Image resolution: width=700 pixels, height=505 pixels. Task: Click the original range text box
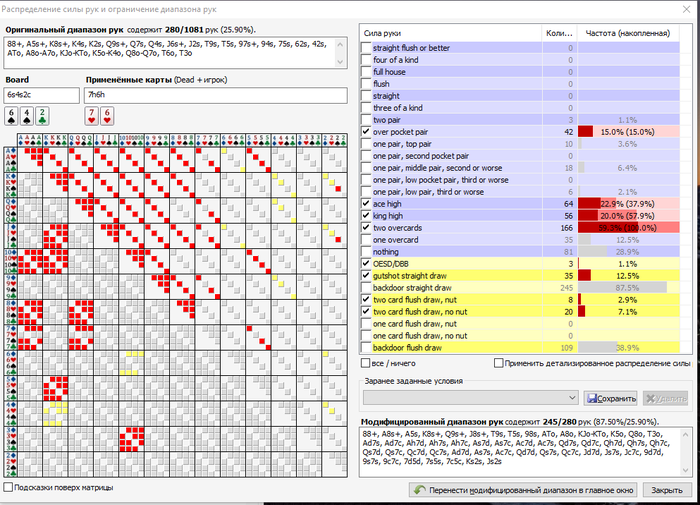coord(175,53)
